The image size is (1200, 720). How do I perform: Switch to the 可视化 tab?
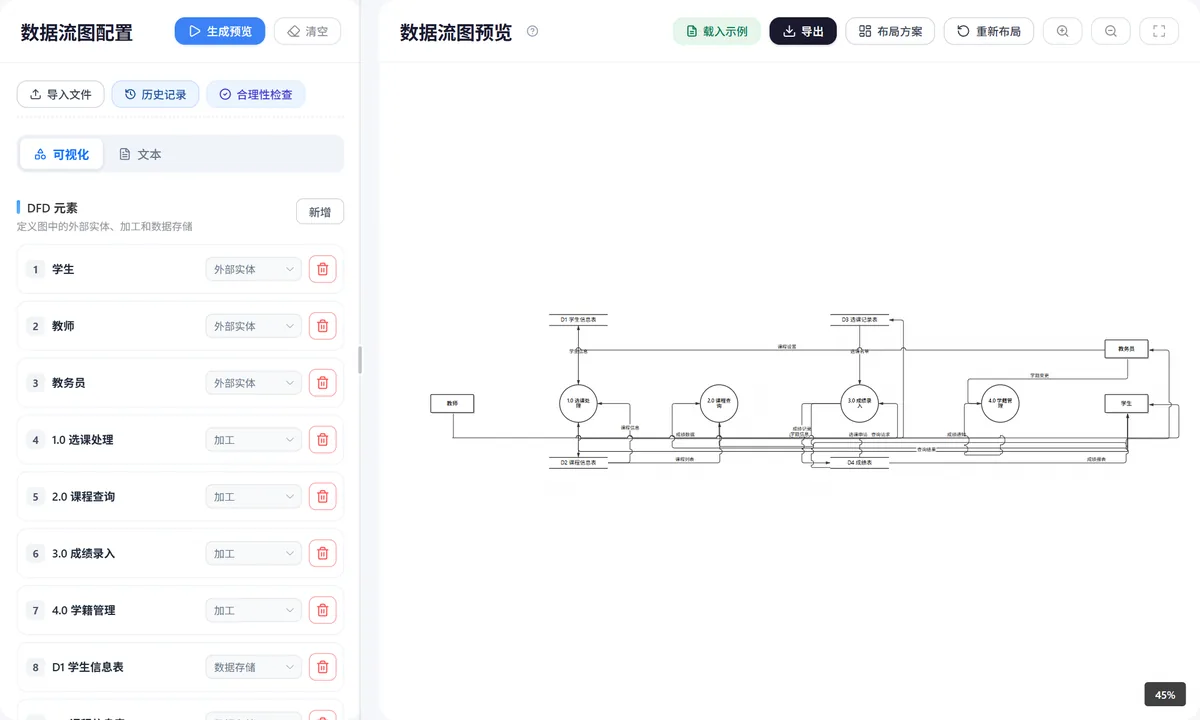61,154
